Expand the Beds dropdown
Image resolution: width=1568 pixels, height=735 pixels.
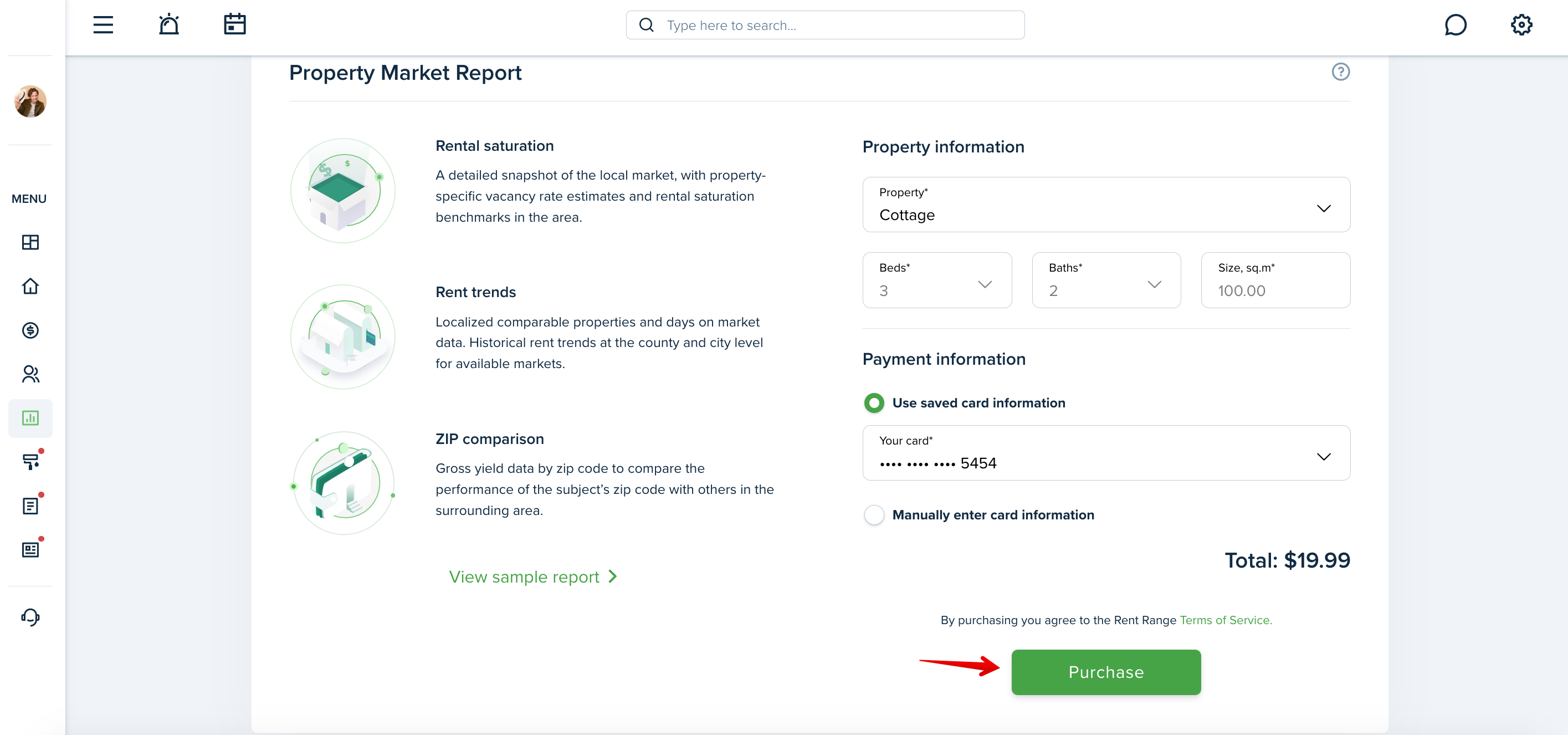937,280
